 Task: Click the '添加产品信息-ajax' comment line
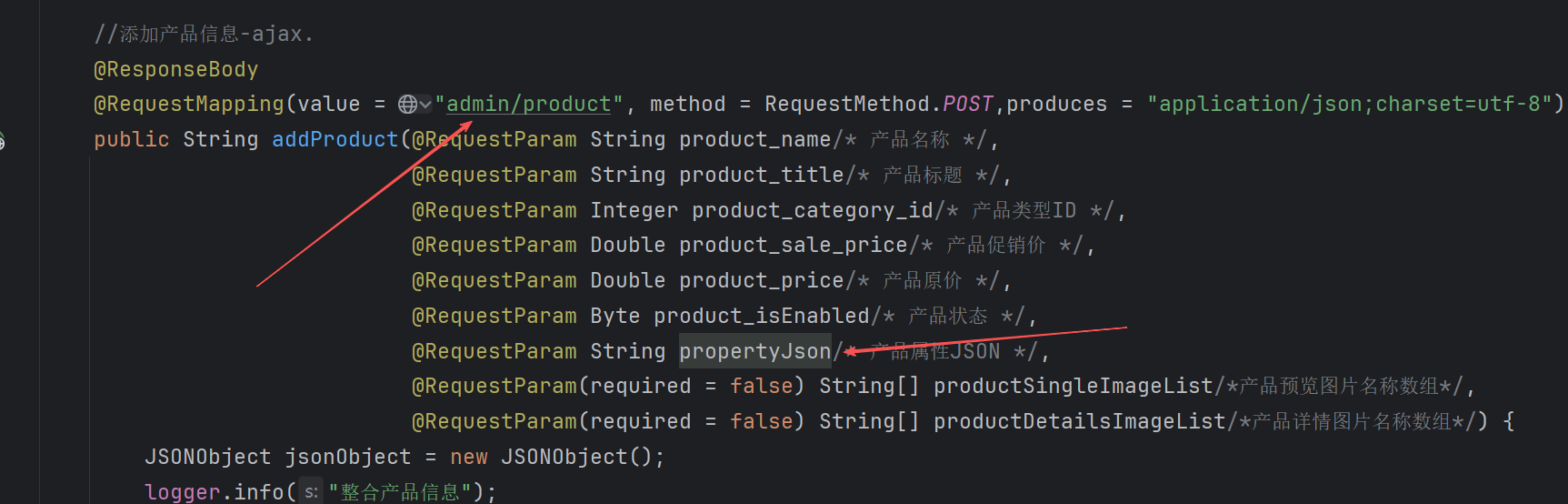(x=204, y=35)
